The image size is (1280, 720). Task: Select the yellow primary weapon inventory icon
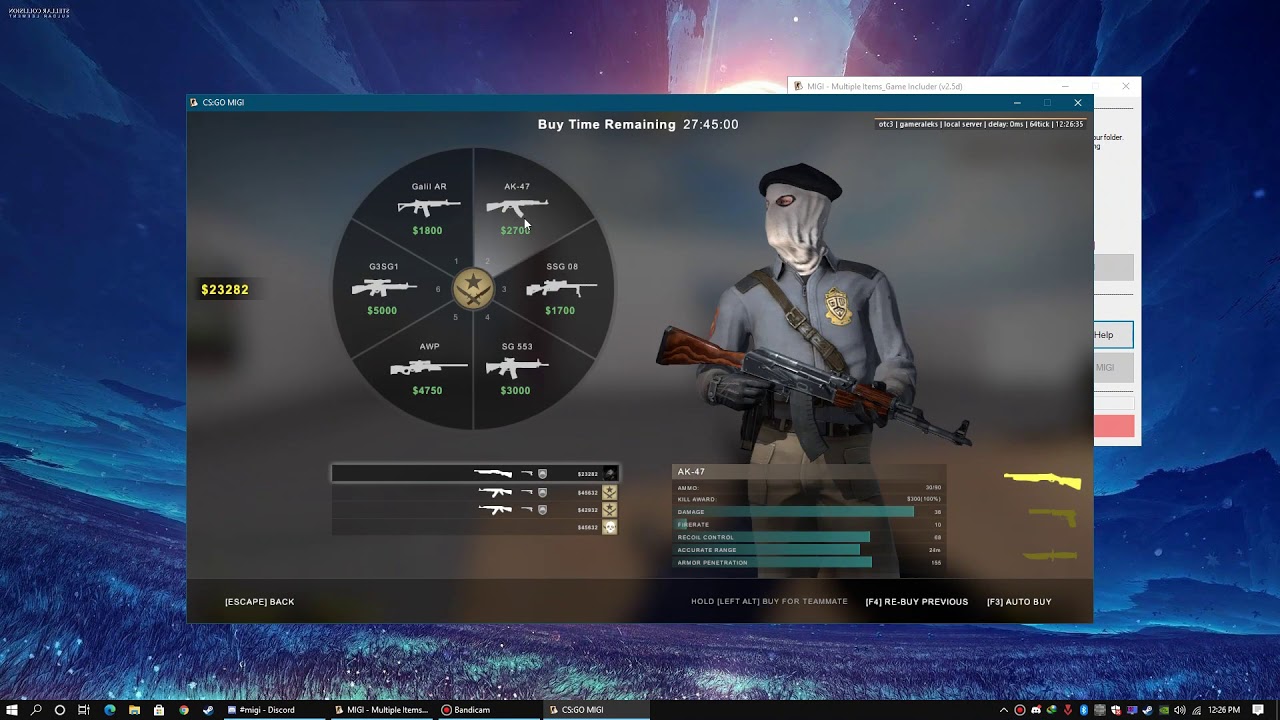(x=1042, y=481)
